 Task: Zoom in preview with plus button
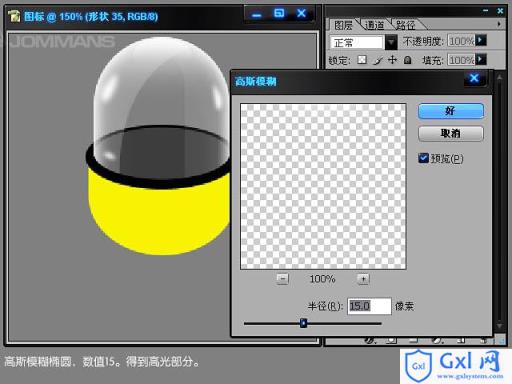click(x=363, y=279)
